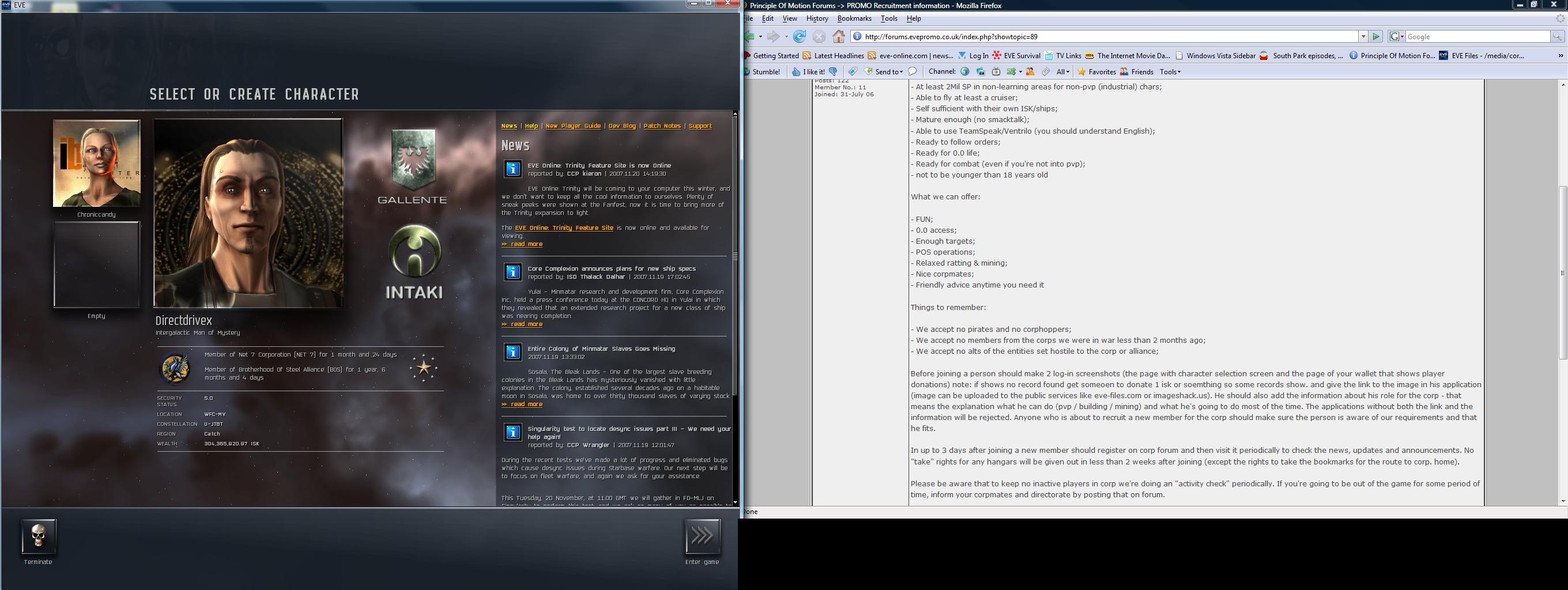
Task: Click the Stop loading icon in Firefox
Action: [819, 36]
